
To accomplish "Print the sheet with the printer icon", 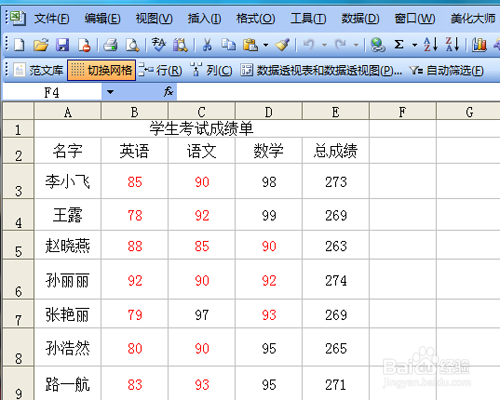I will pos(110,44).
